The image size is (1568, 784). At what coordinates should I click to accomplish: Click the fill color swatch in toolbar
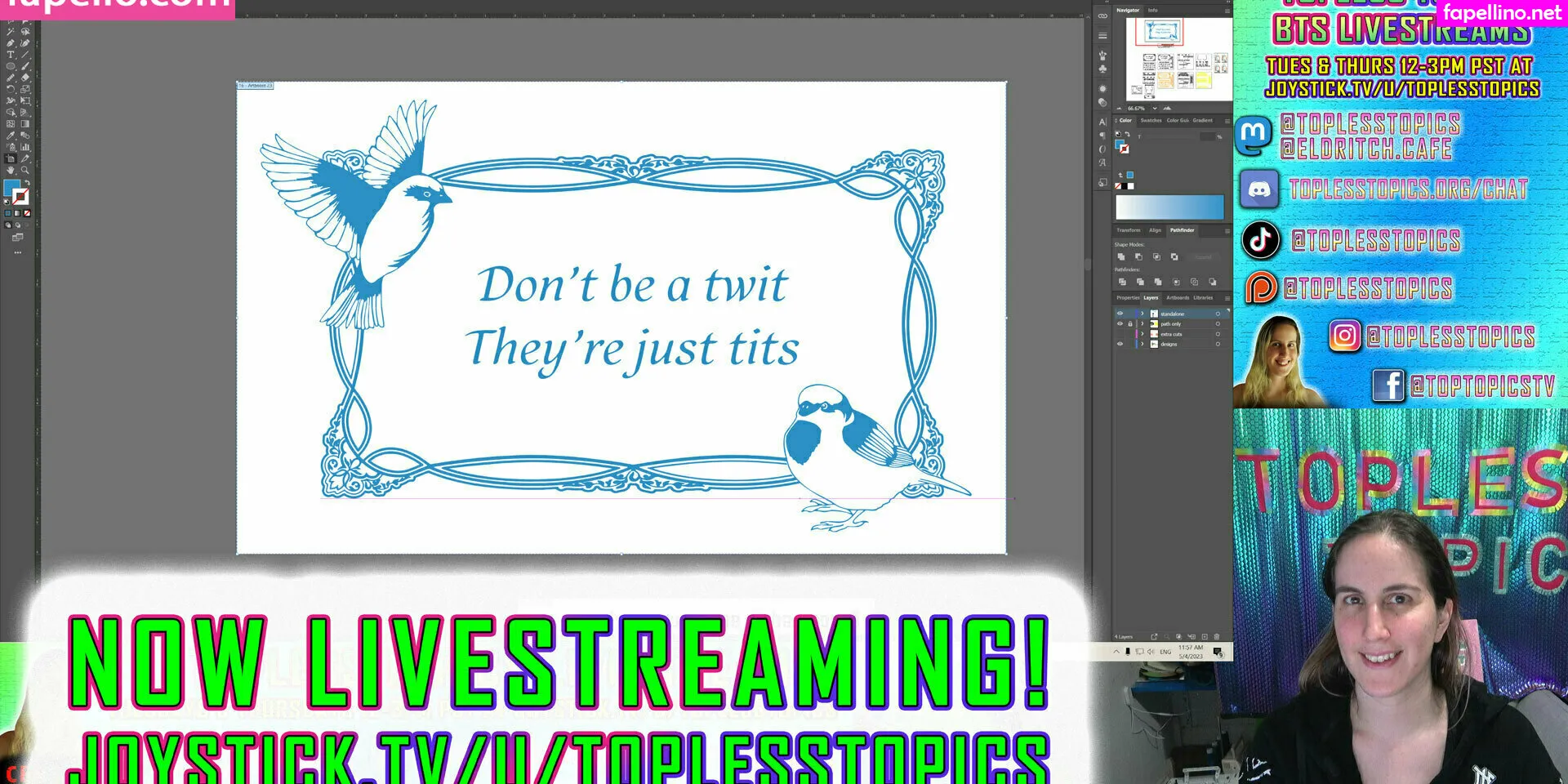11,189
